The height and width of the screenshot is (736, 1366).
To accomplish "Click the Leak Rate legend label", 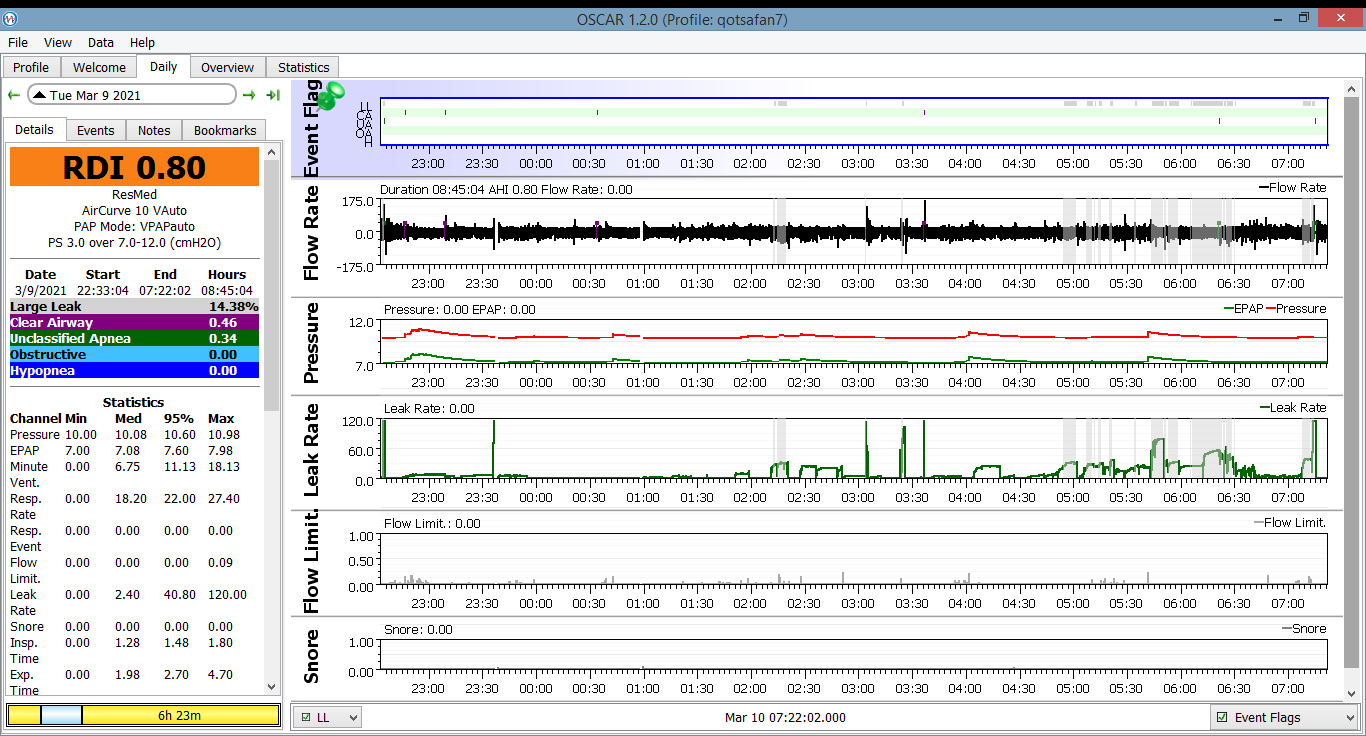I will click(1293, 408).
